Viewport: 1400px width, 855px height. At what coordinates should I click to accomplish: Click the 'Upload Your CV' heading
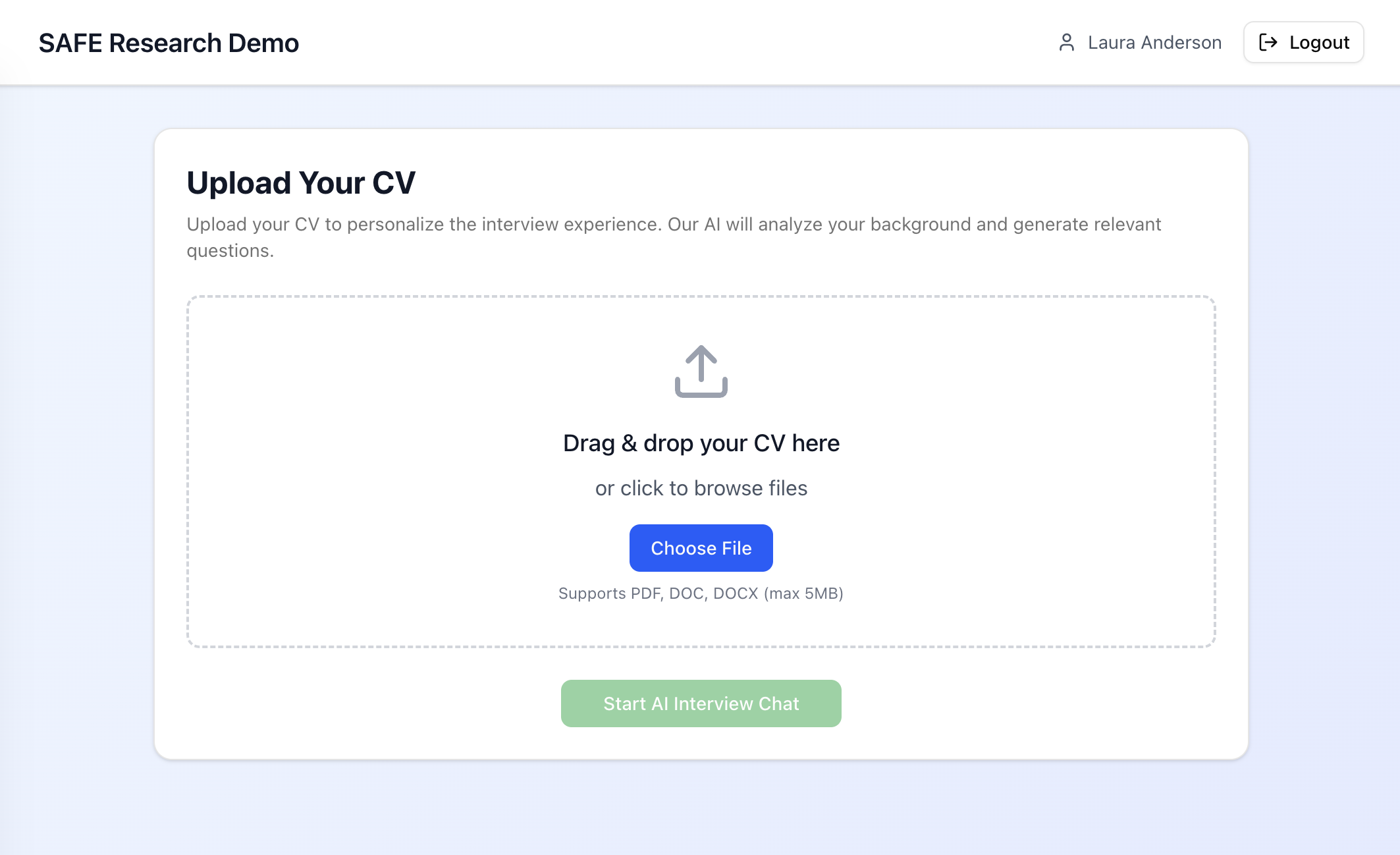pos(302,182)
